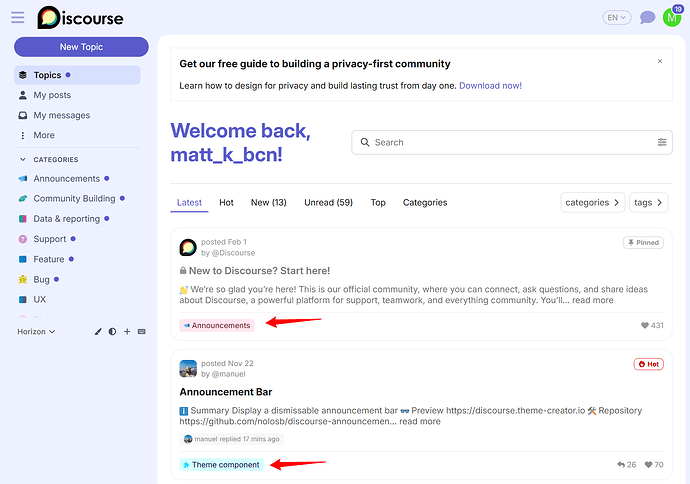This screenshot has width=690, height=484.
Task: Open the user avatar with 19 notifications
Action: coord(672,17)
